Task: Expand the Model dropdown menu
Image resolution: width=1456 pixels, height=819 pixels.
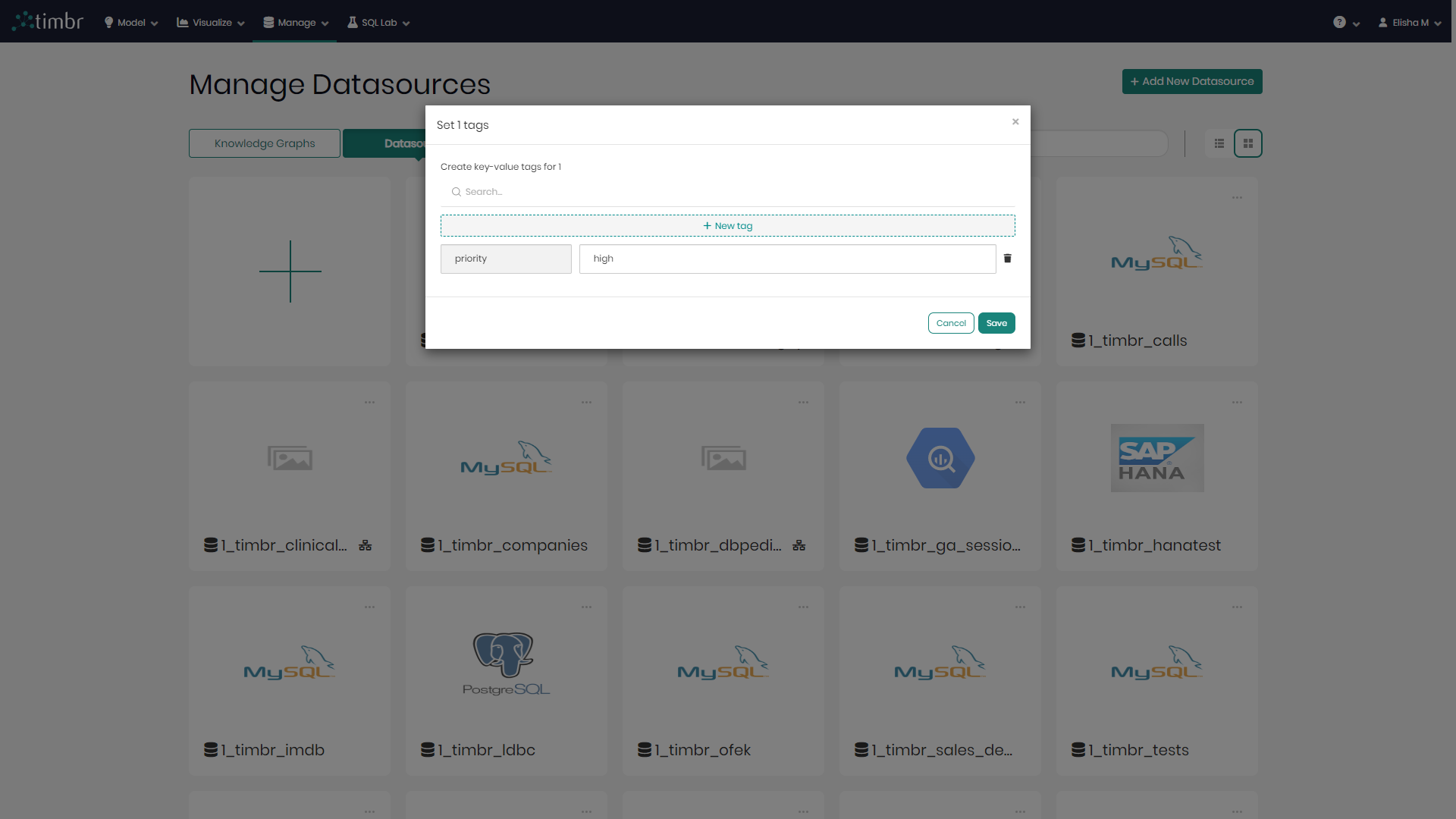Action: pos(131,23)
